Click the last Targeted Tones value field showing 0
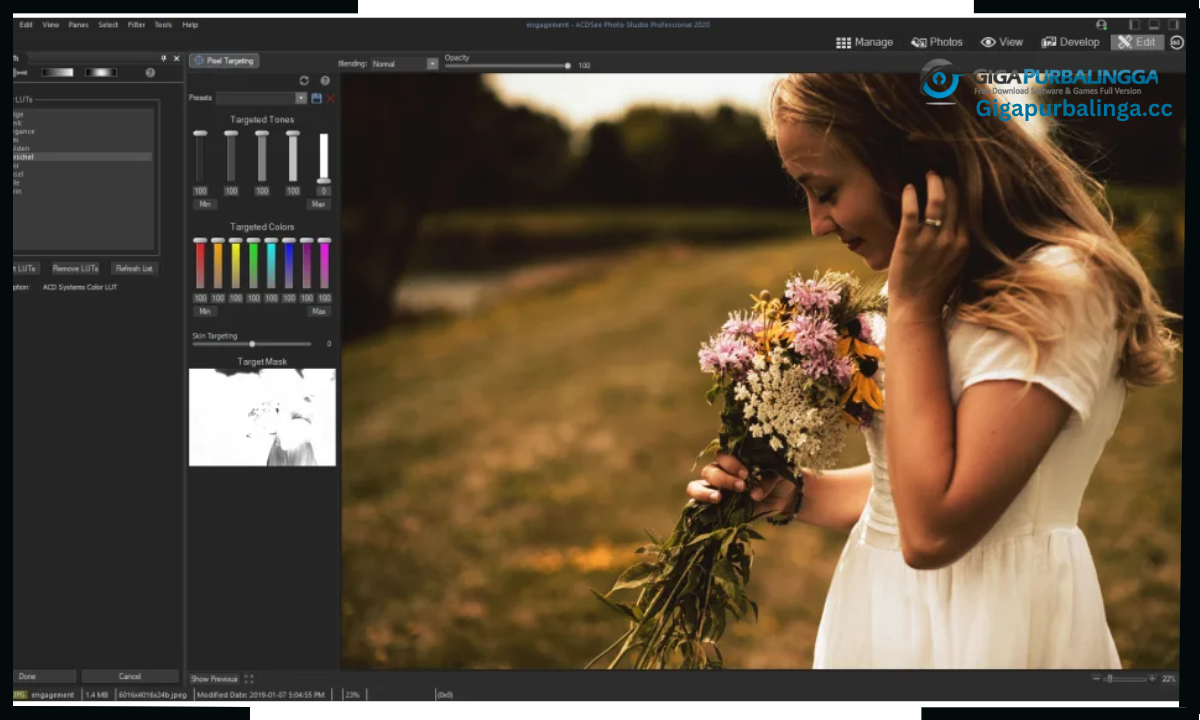This screenshot has width=1200, height=720. point(323,191)
